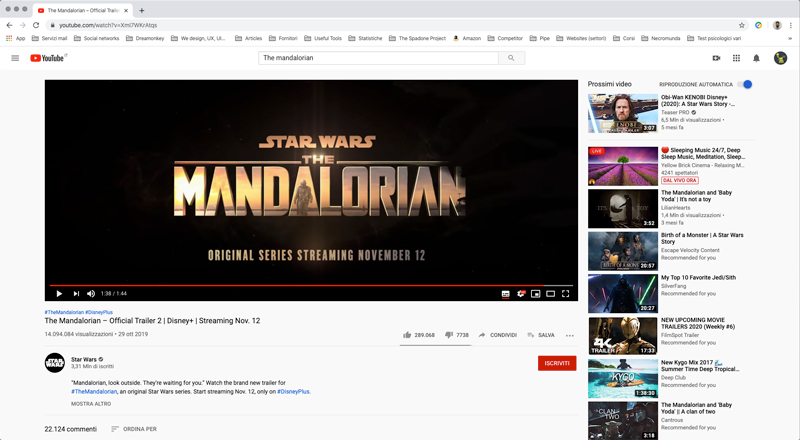Open the YouTube hamburger guide menu
This screenshot has height=440, width=800.
15,58
